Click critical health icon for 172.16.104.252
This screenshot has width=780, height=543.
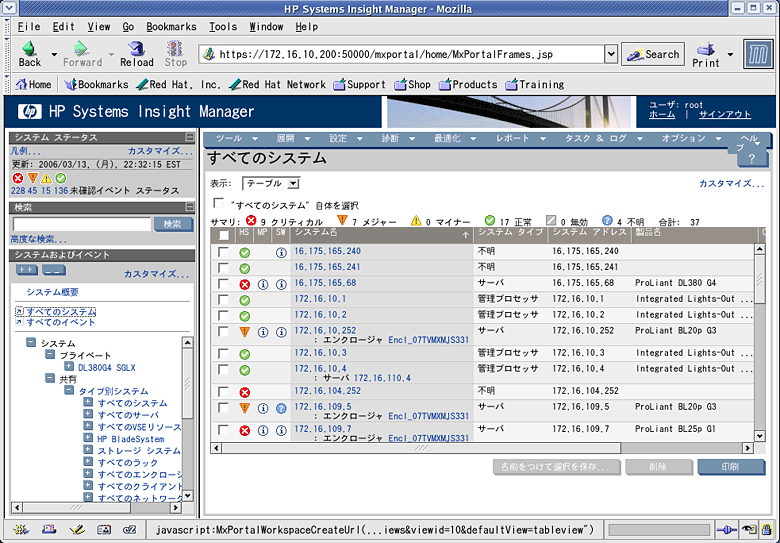coord(244,392)
